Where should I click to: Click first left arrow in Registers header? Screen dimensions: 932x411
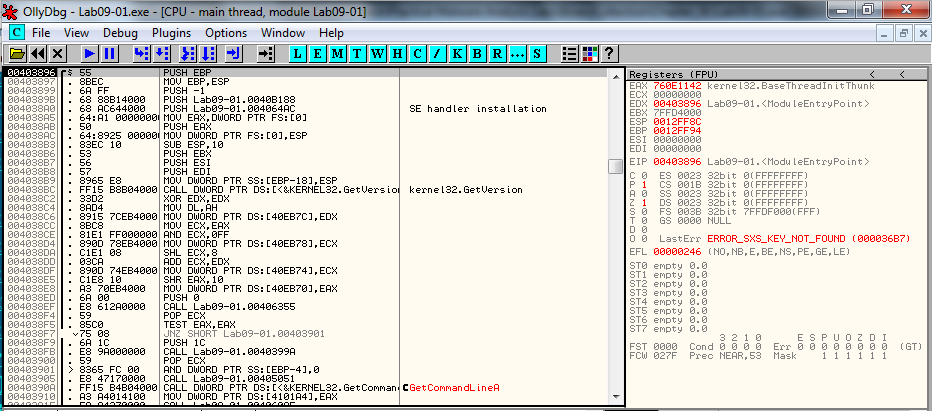pos(872,74)
